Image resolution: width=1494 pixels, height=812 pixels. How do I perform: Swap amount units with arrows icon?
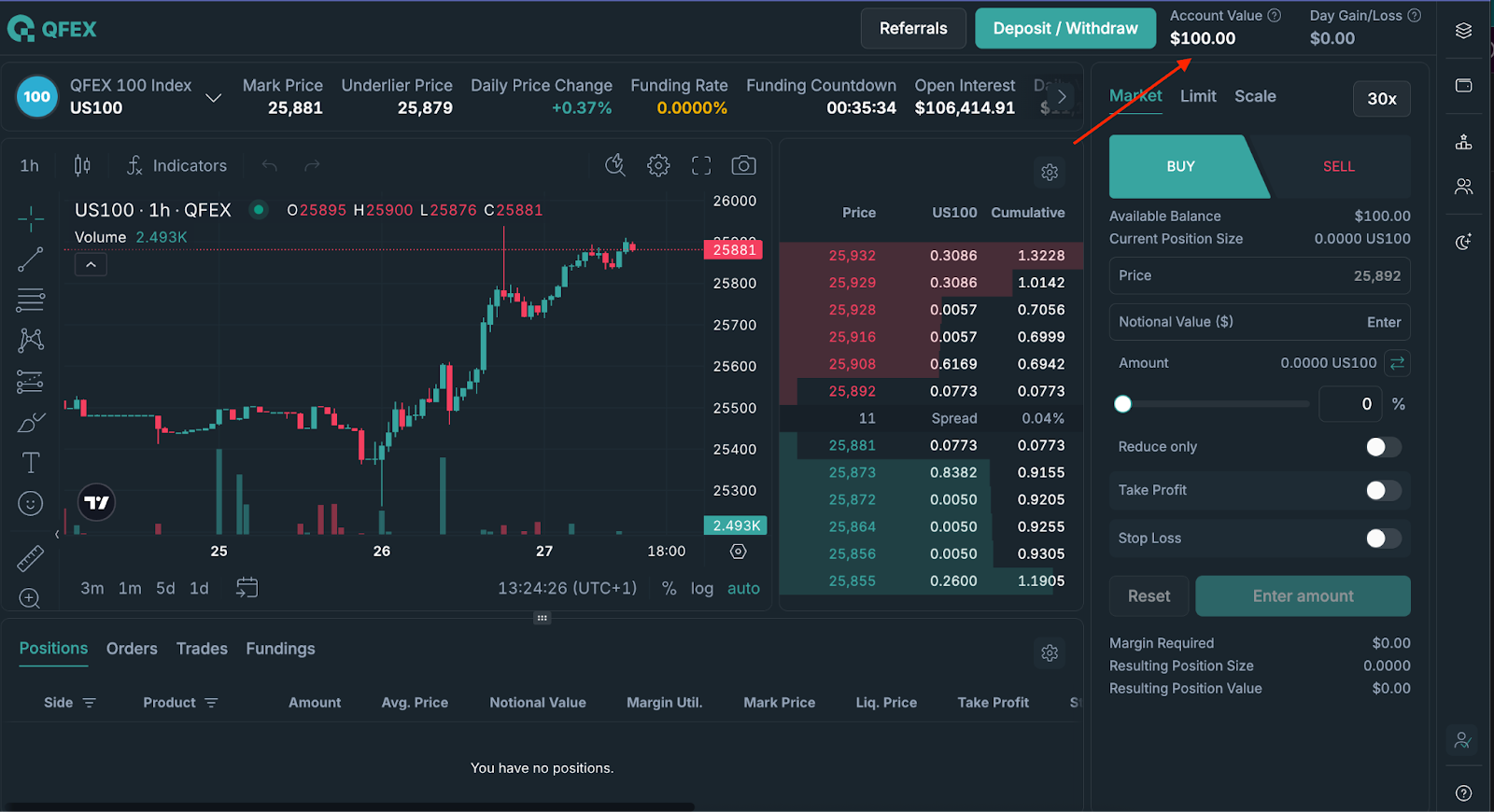click(x=1397, y=363)
